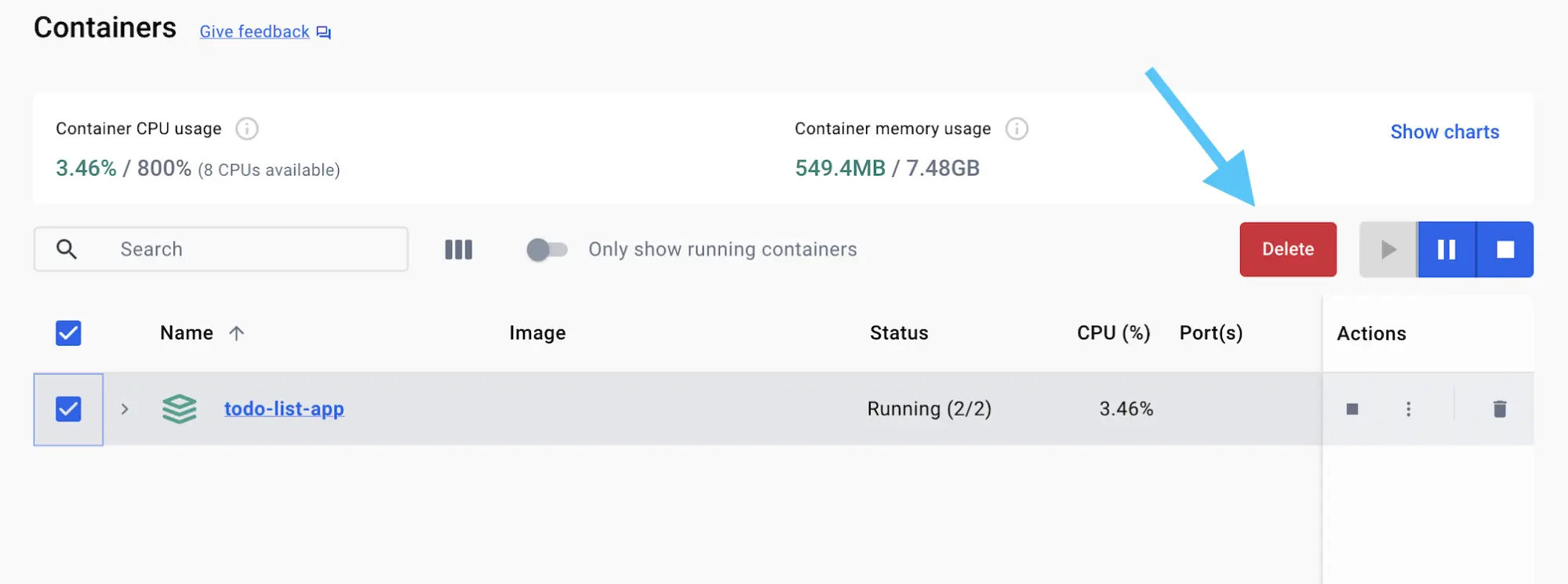Enable Only show running containers

point(547,249)
